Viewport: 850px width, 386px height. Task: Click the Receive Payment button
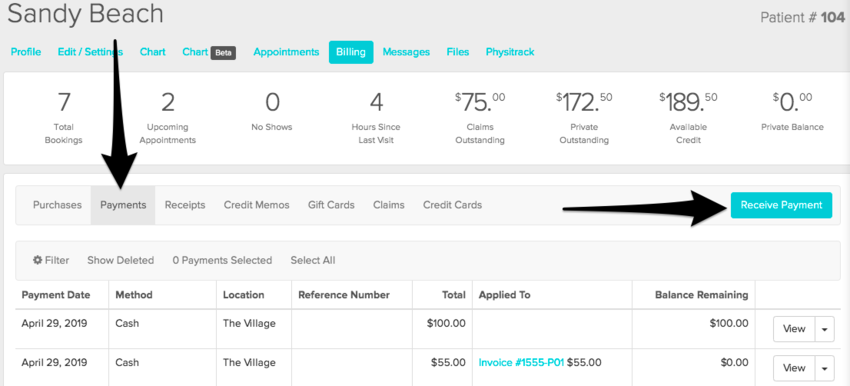[781, 205]
